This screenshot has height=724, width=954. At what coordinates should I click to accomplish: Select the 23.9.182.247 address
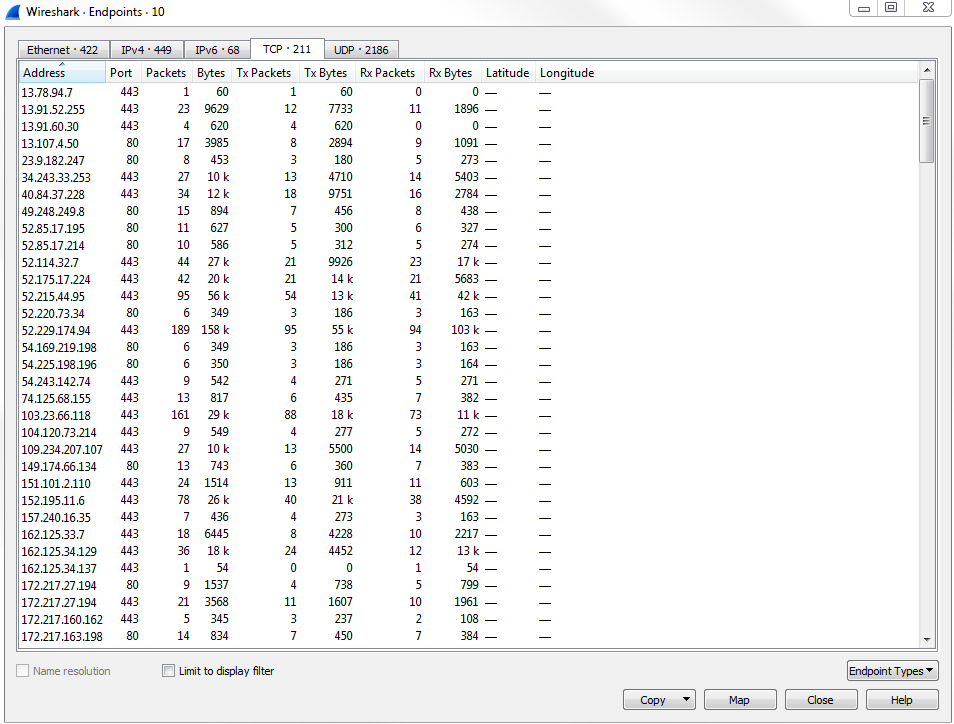(x=53, y=161)
